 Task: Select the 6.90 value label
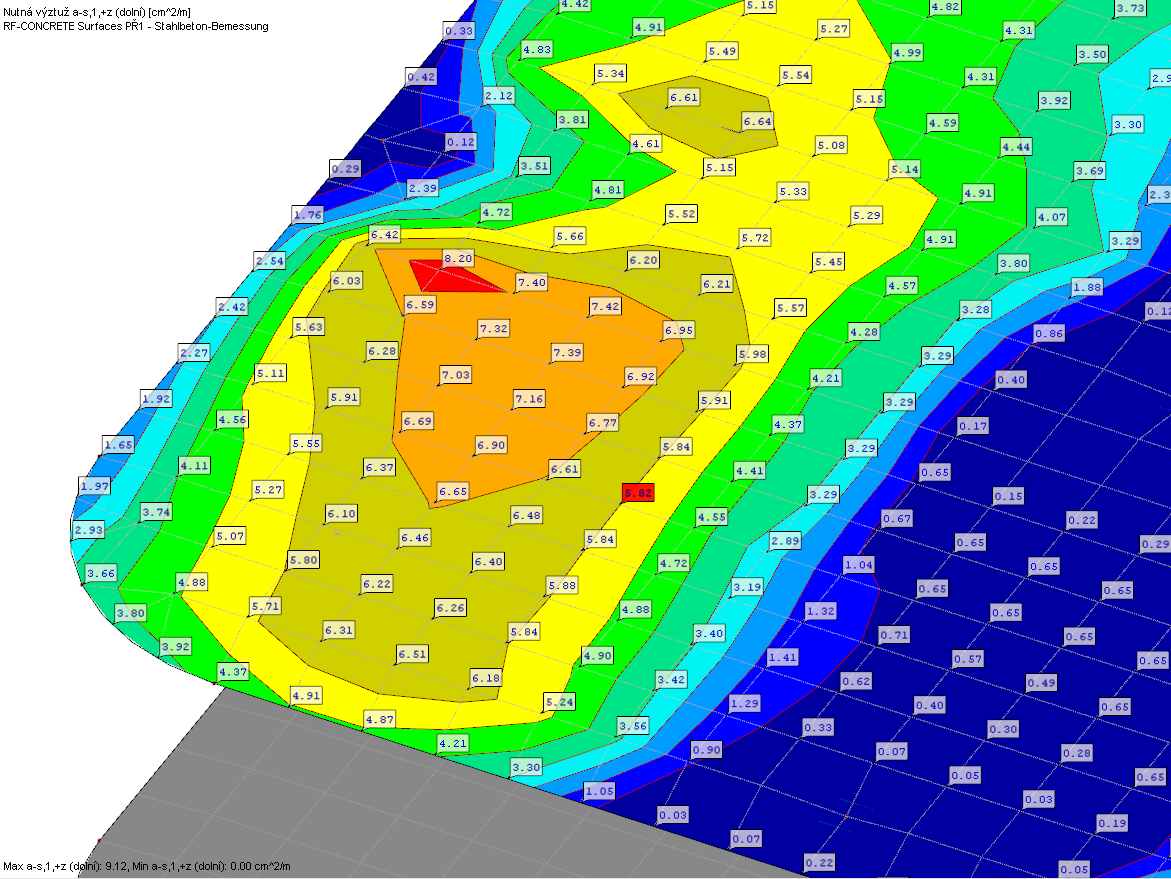491,445
